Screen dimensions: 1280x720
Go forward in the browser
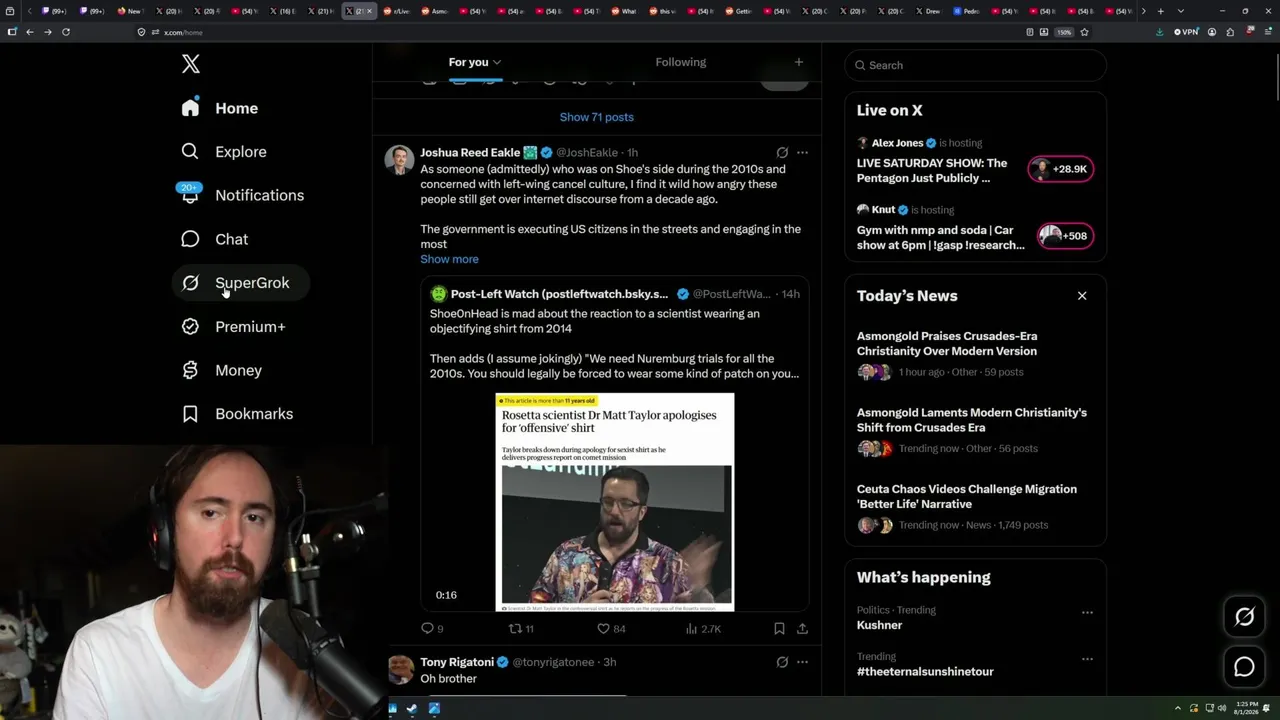click(x=47, y=32)
